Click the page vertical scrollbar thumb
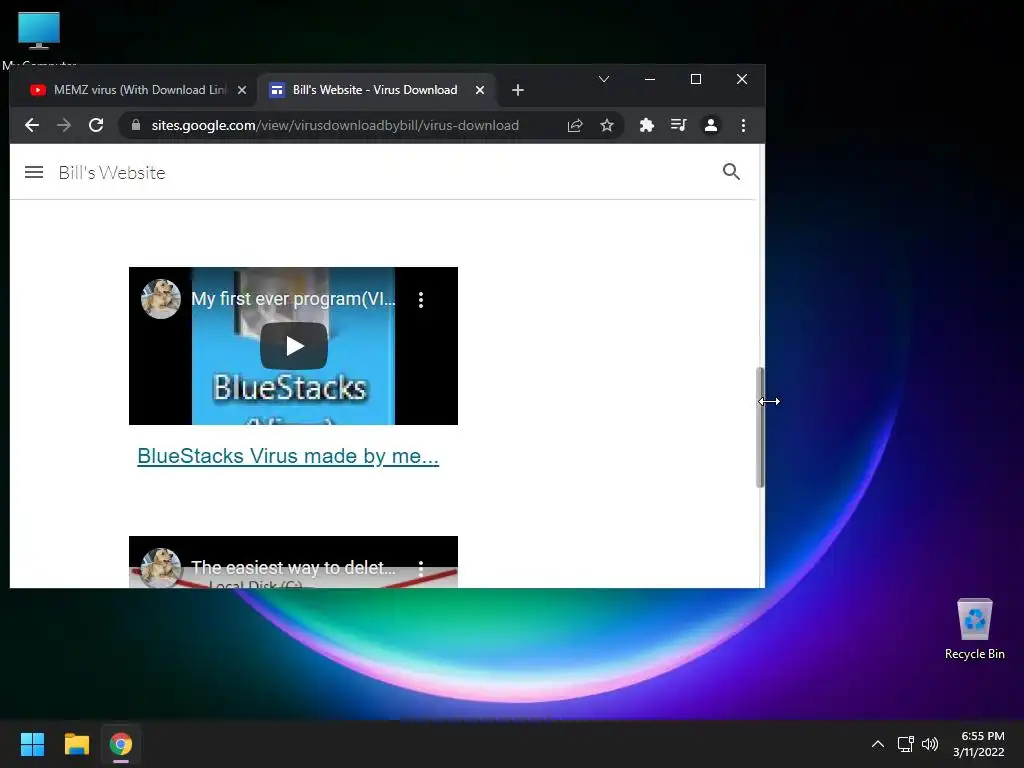Image resolution: width=1024 pixels, height=768 pixels. click(x=760, y=427)
